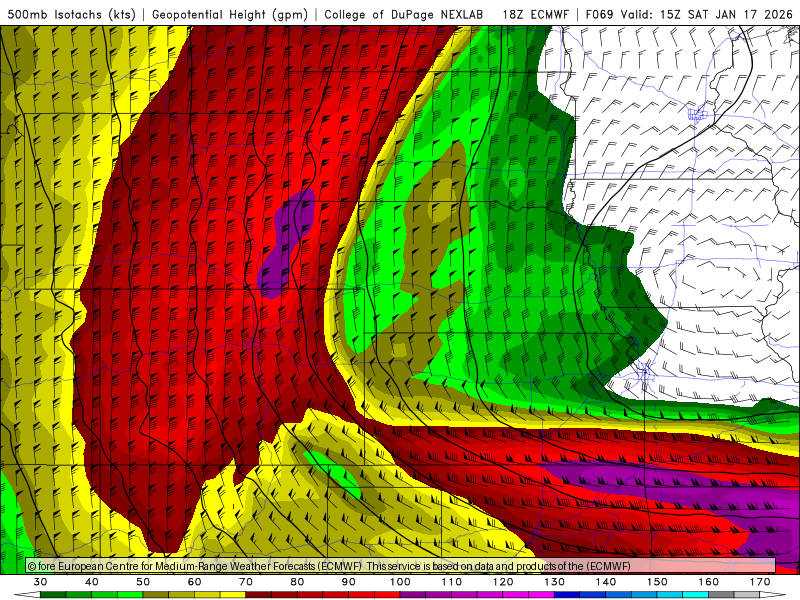Click the olive legend swatch at 50

[156, 595]
